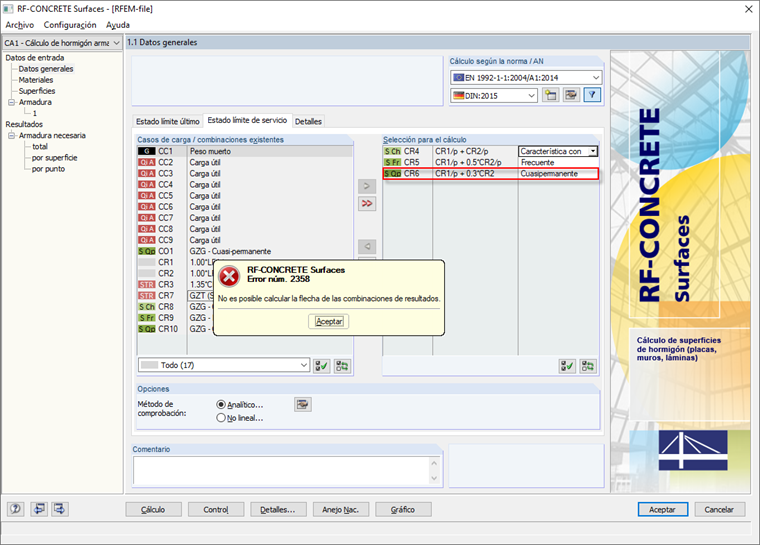The image size is (760, 545).
Task: Add all load cases with the double arrow
Action: click(x=367, y=204)
